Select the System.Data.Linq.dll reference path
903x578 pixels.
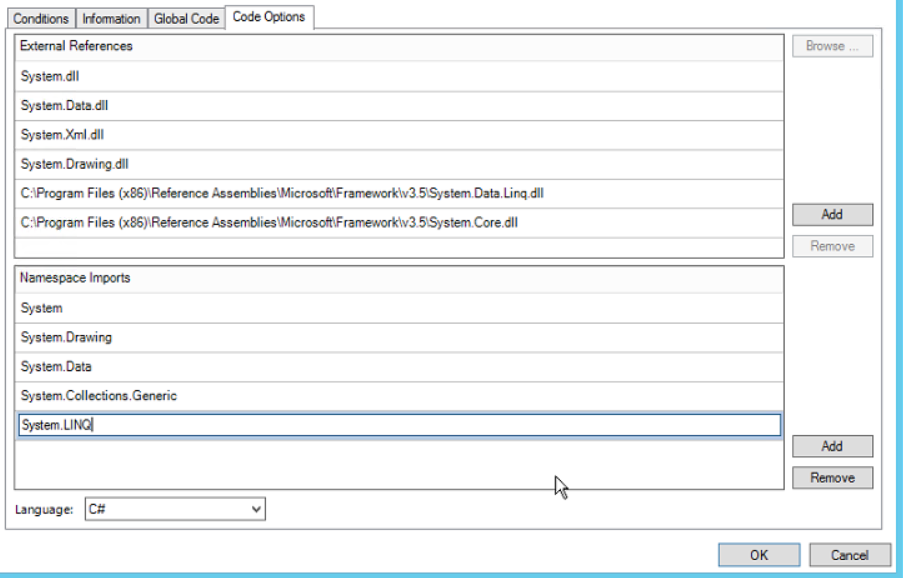(x=399, y=193)
